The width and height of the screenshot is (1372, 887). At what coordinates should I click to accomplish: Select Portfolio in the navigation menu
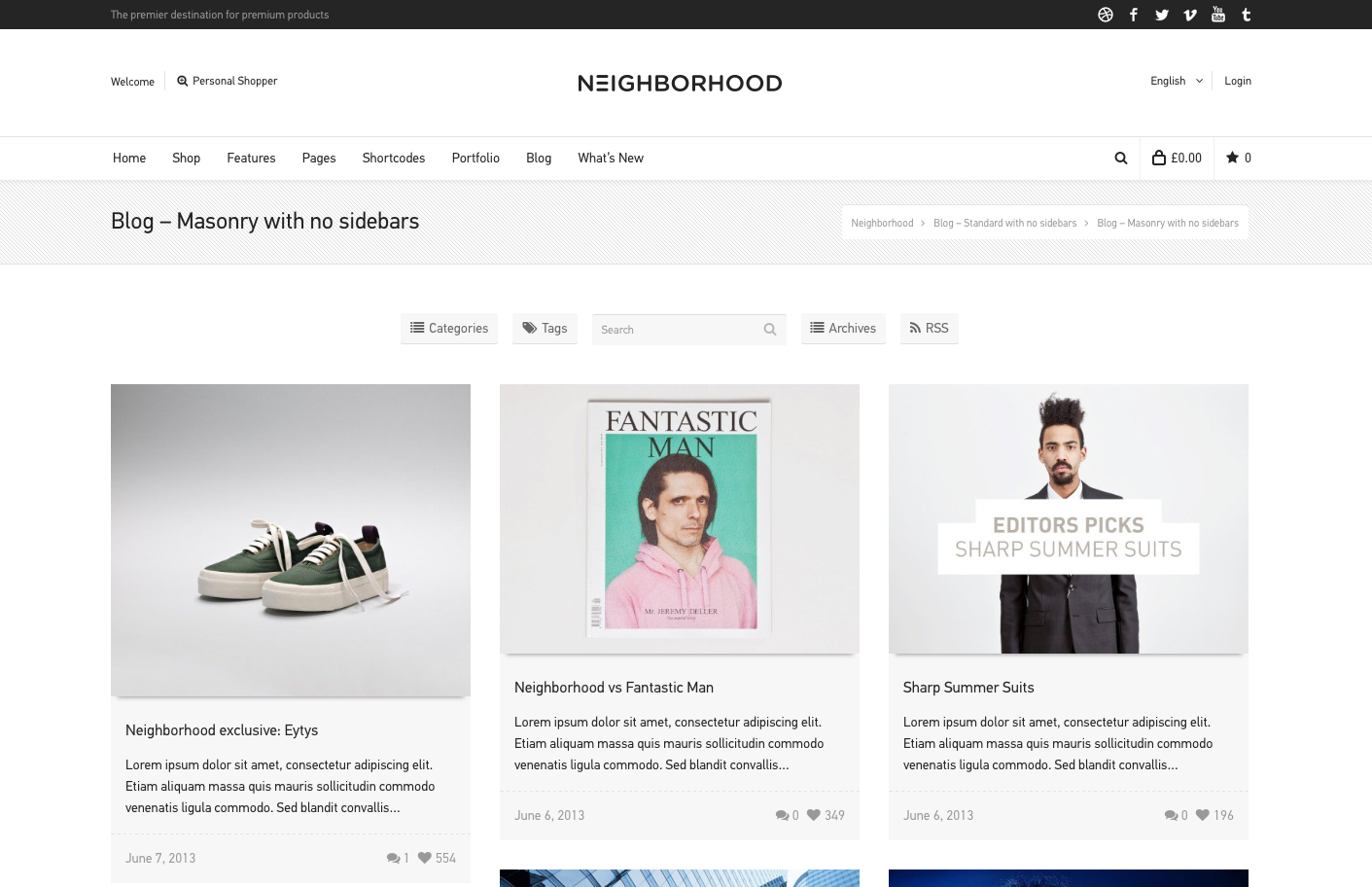[x=475, y=159]
